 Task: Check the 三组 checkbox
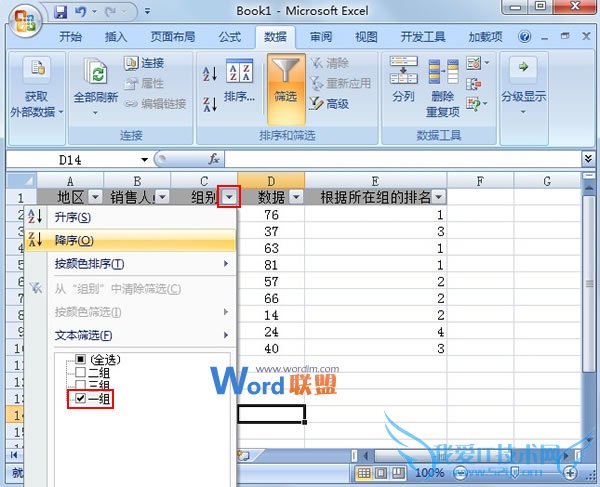coord(80,384)
